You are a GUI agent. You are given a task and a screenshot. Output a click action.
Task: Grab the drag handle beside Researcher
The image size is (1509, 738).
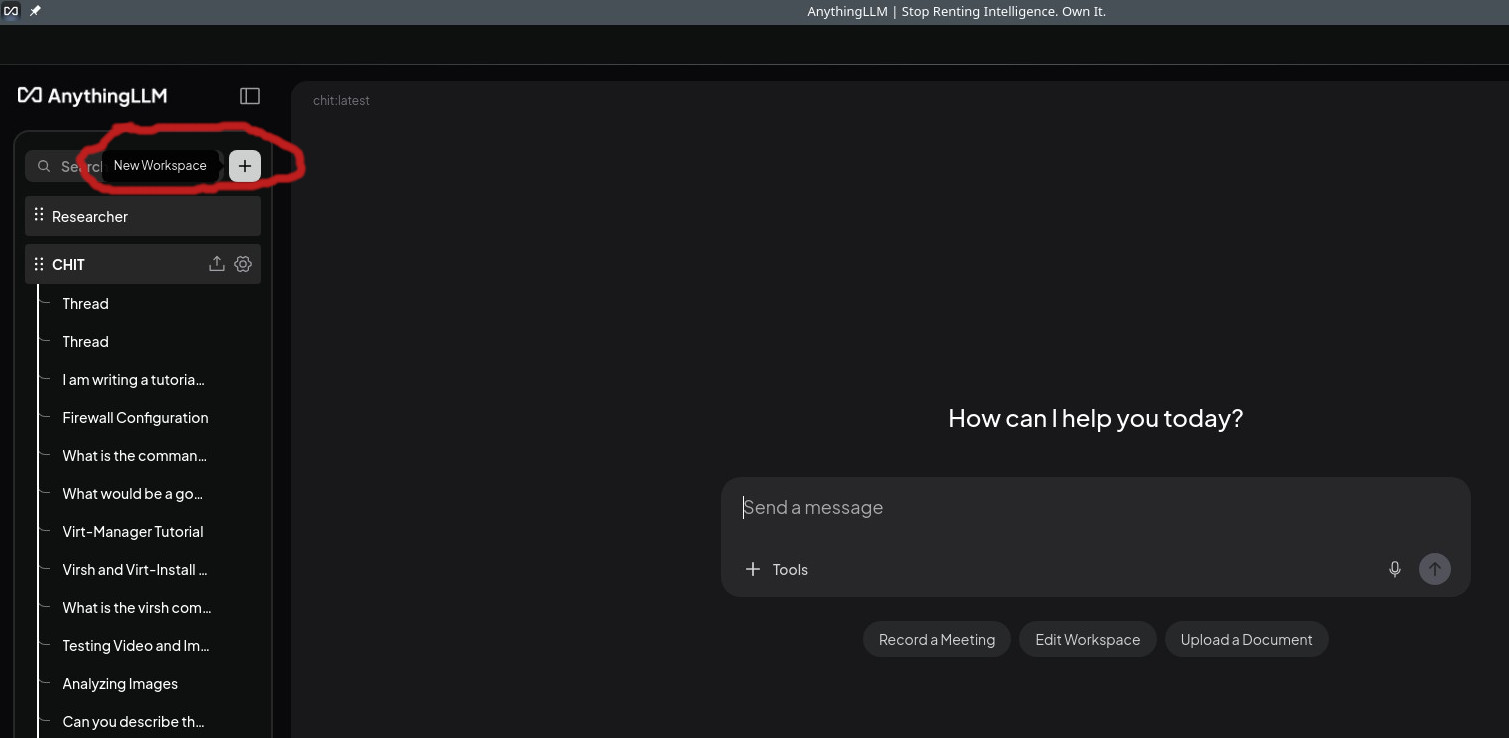point(39,215)
